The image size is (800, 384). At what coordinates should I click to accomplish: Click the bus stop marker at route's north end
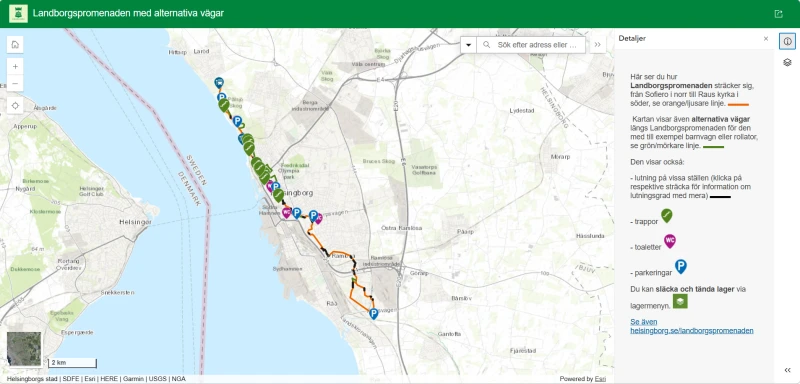219,83
